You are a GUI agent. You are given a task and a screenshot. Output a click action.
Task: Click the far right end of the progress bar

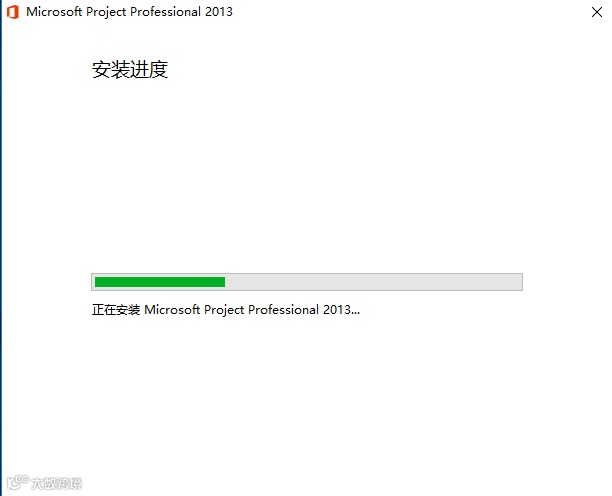coord(520,282)
